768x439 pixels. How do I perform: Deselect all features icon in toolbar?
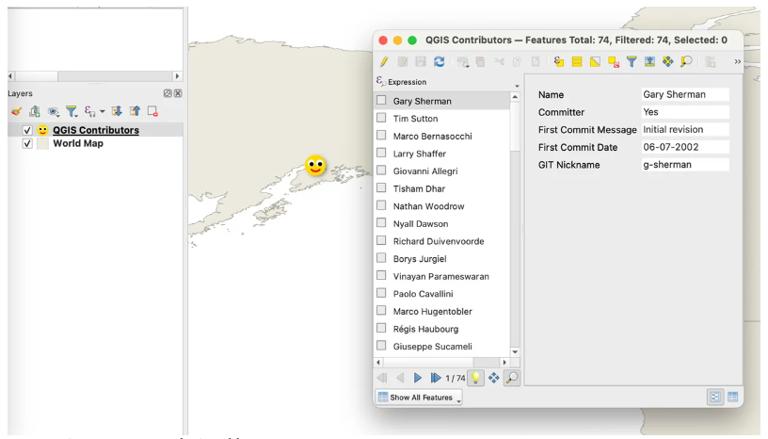coord(613,62)
